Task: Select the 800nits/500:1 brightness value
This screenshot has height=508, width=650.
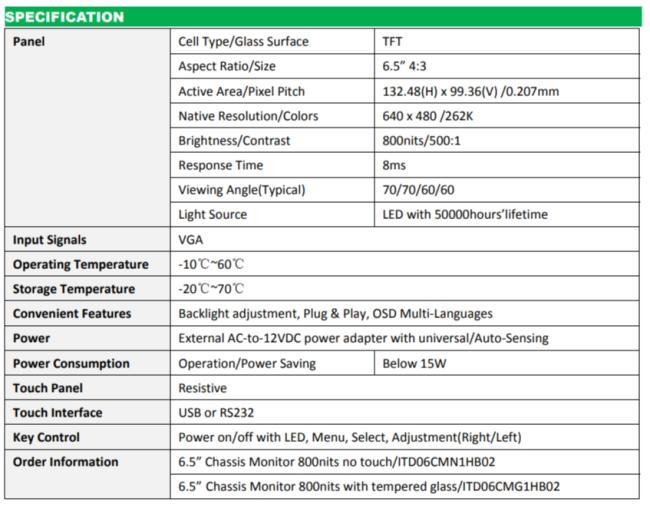Action: [422, 141]
